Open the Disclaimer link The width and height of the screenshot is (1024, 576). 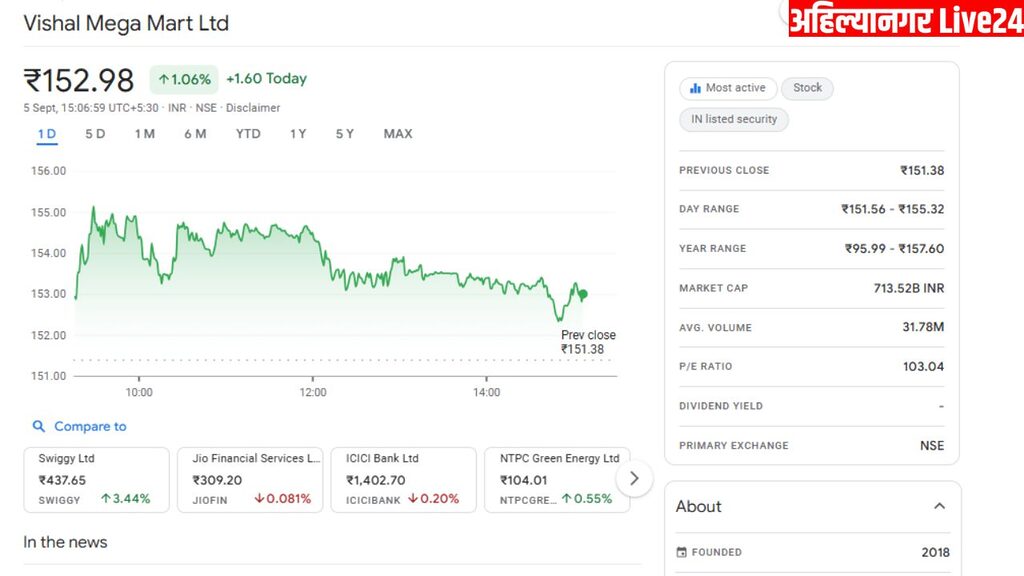pos(253,108)
